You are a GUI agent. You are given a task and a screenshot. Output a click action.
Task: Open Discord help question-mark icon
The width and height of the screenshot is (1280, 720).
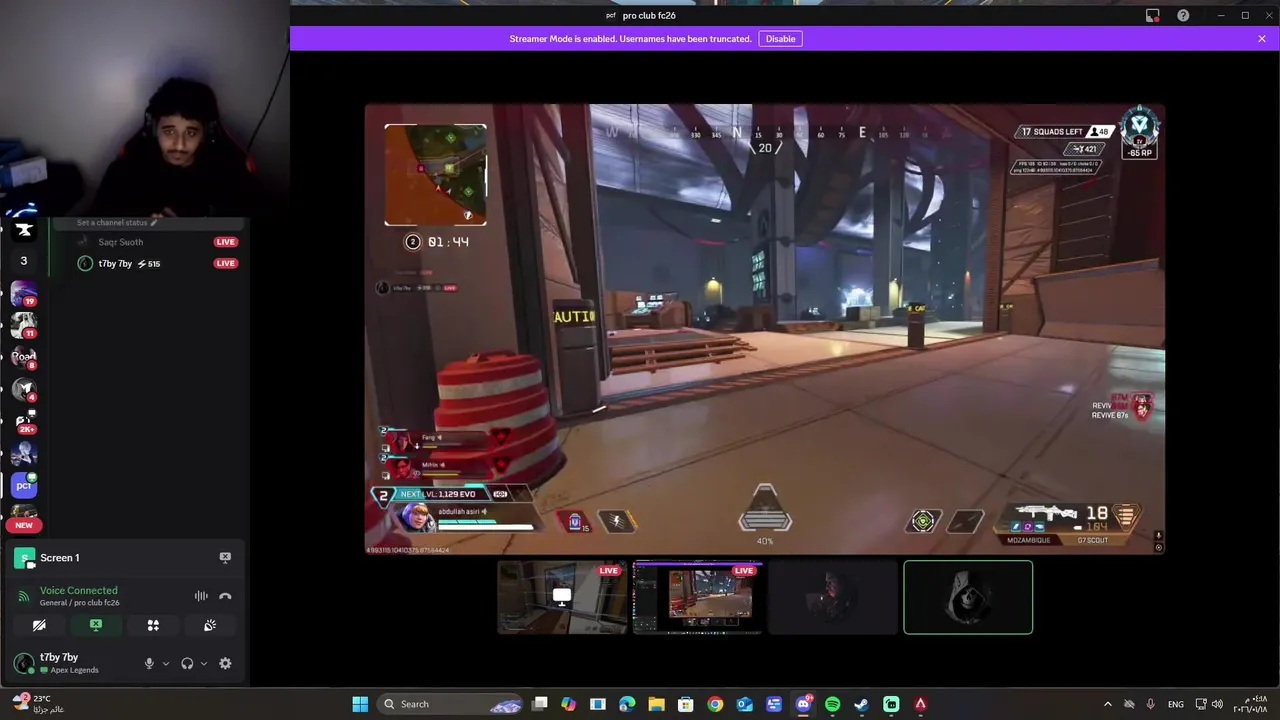[x=1183, y=15]
